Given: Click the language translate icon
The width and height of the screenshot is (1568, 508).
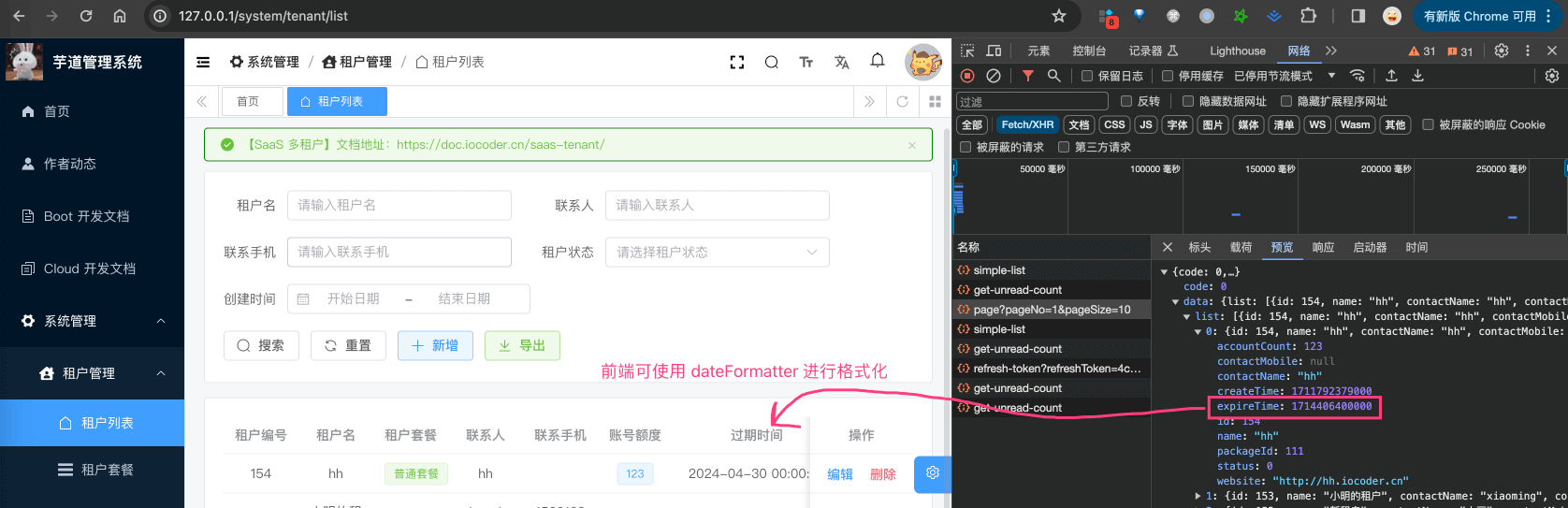Looking at the screenshot, I should pyautogui.click(x=842, y=63).
